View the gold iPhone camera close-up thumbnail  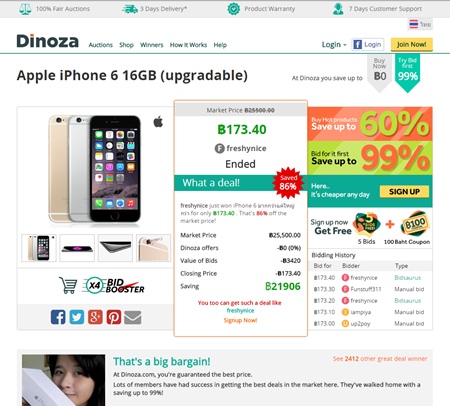coord(153,248)
